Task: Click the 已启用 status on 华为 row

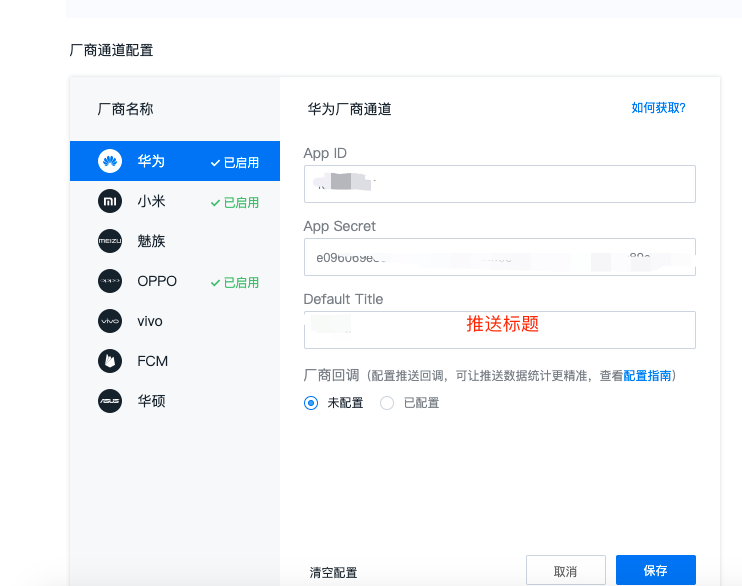Action: click(235, 163)
